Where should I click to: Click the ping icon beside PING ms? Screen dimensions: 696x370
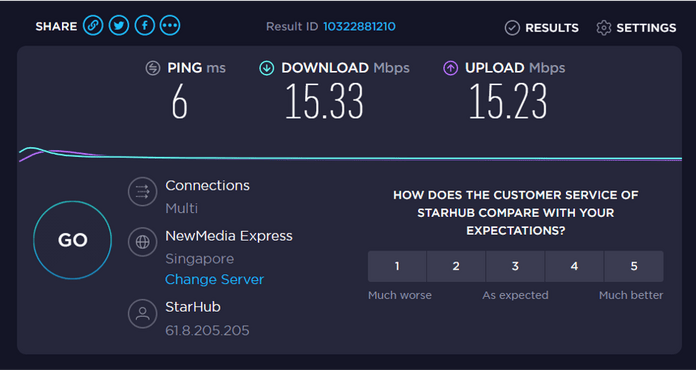pos(153,68)
